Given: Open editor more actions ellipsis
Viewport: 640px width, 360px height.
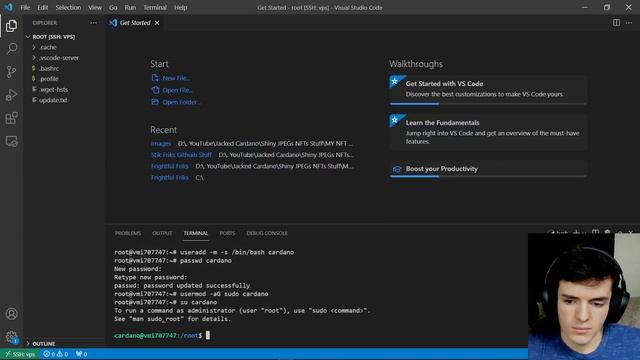Looking at the screenshot, I should tap(629, 23).
